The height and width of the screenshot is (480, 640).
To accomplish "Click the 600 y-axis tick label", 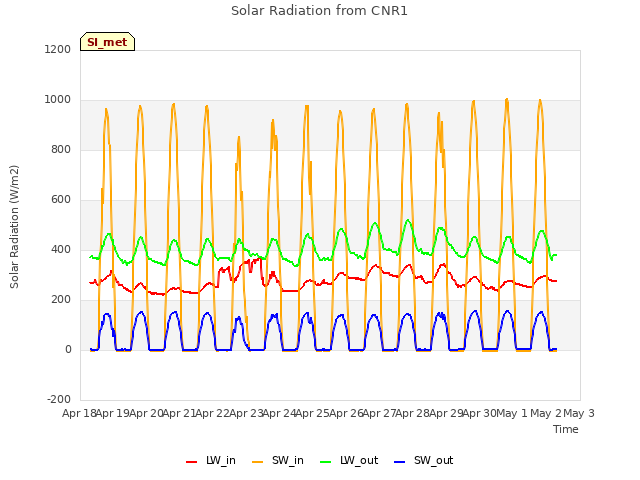I will 61,200.
